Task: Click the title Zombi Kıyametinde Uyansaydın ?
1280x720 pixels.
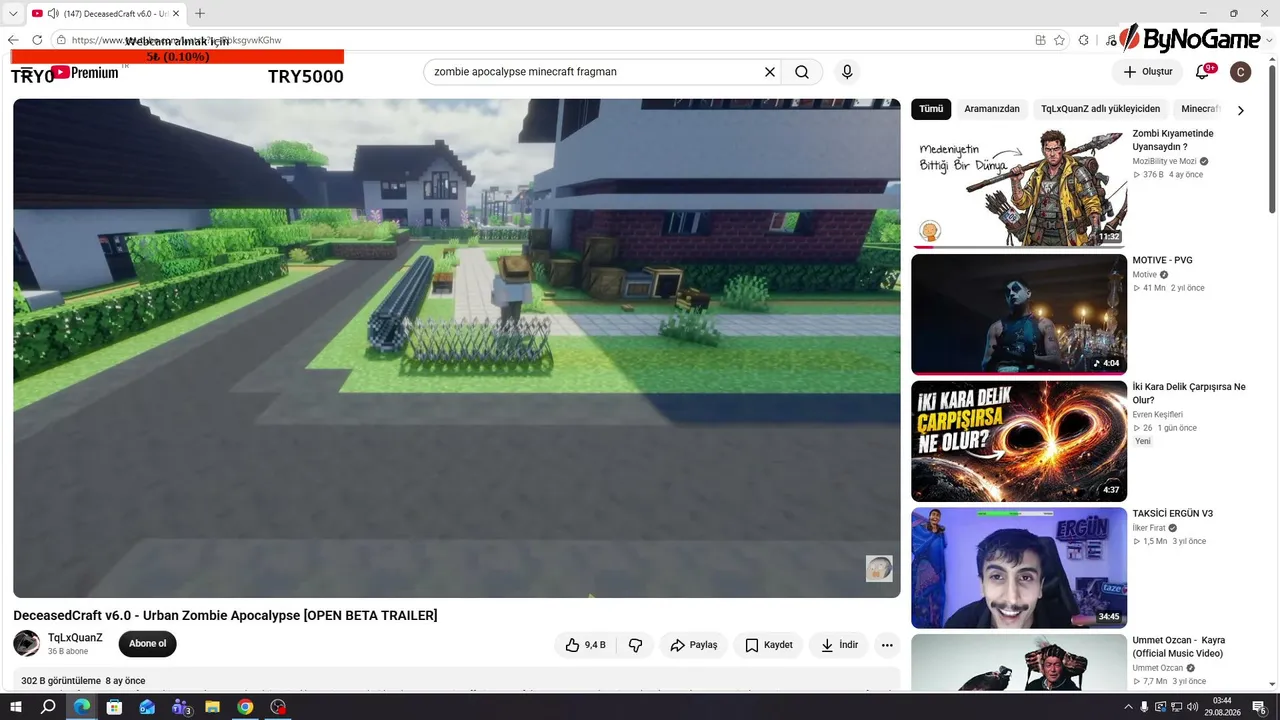Action: 1173,140
